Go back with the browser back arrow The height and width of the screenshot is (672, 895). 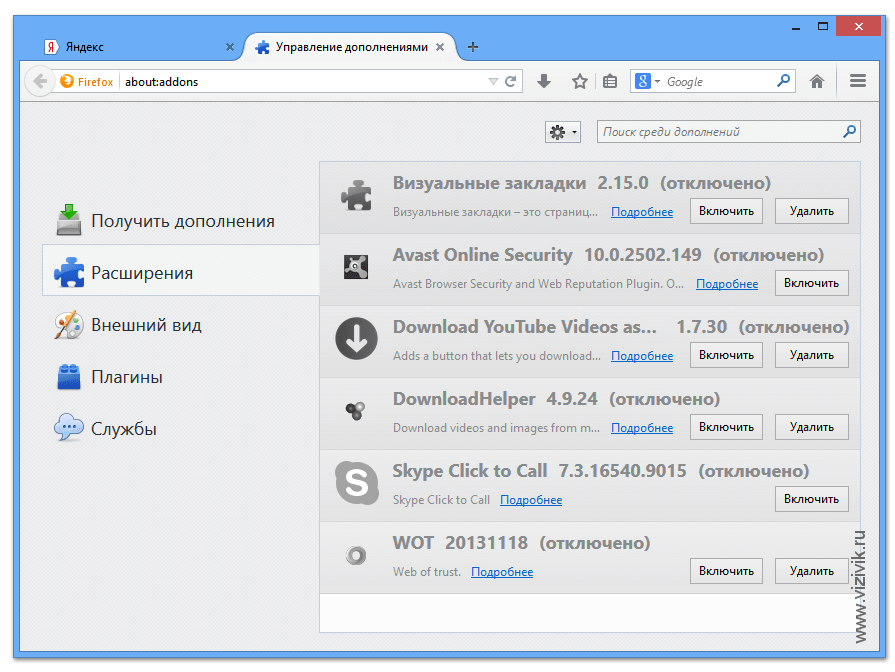[40, 82]
